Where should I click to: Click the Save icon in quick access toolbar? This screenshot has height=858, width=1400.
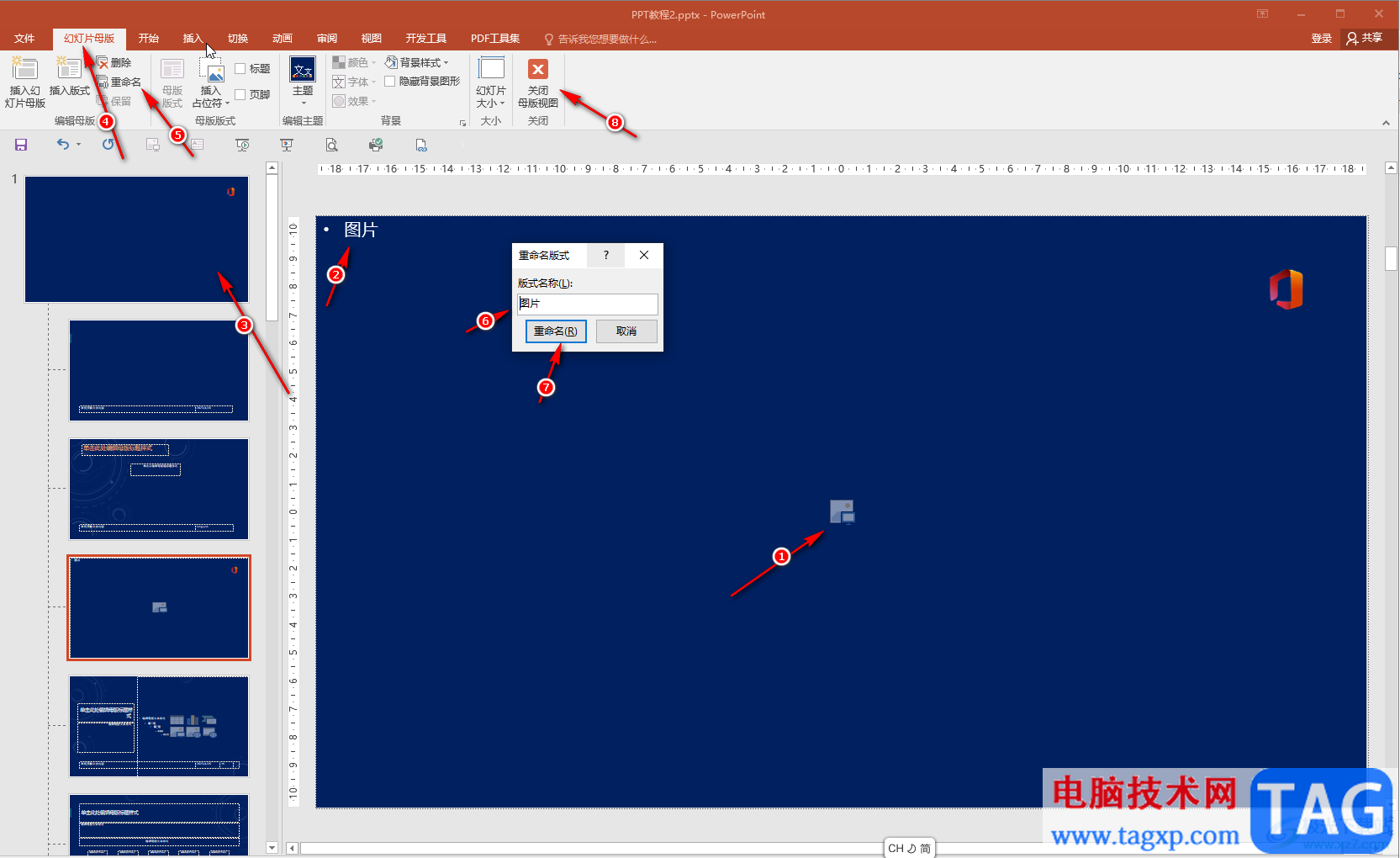click(x=21, y=145)
